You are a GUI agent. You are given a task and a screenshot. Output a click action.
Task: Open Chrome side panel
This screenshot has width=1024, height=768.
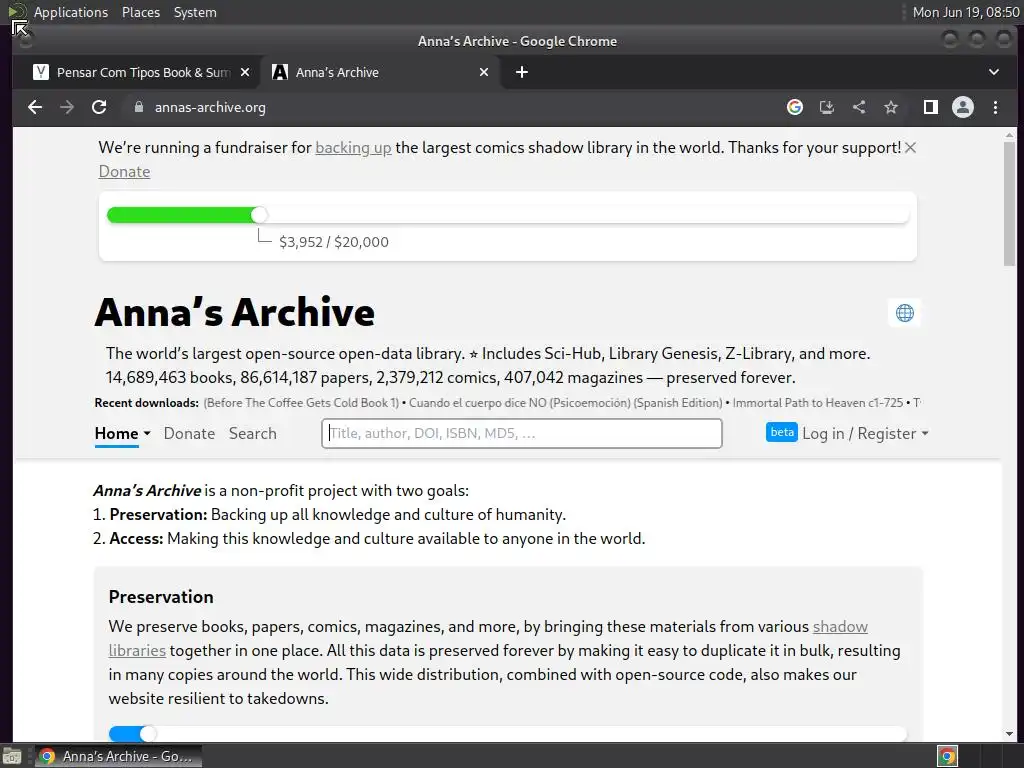coord(930,107)
